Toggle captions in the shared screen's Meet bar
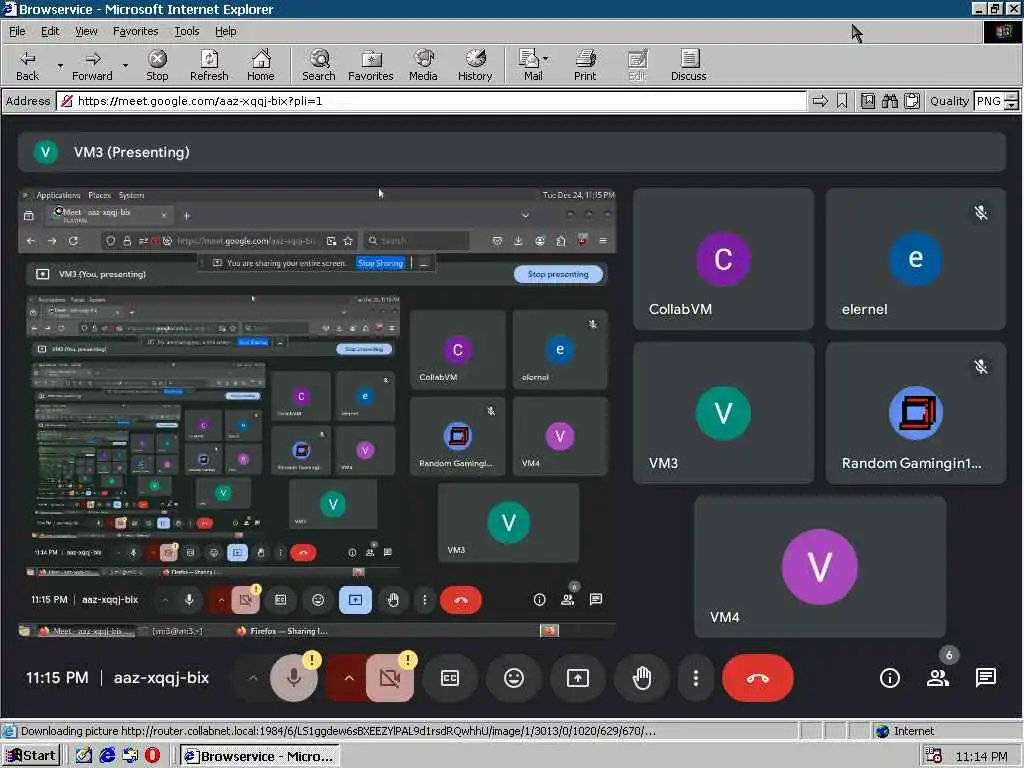This screenshot has width=1024, height=768. coord(281,600)
